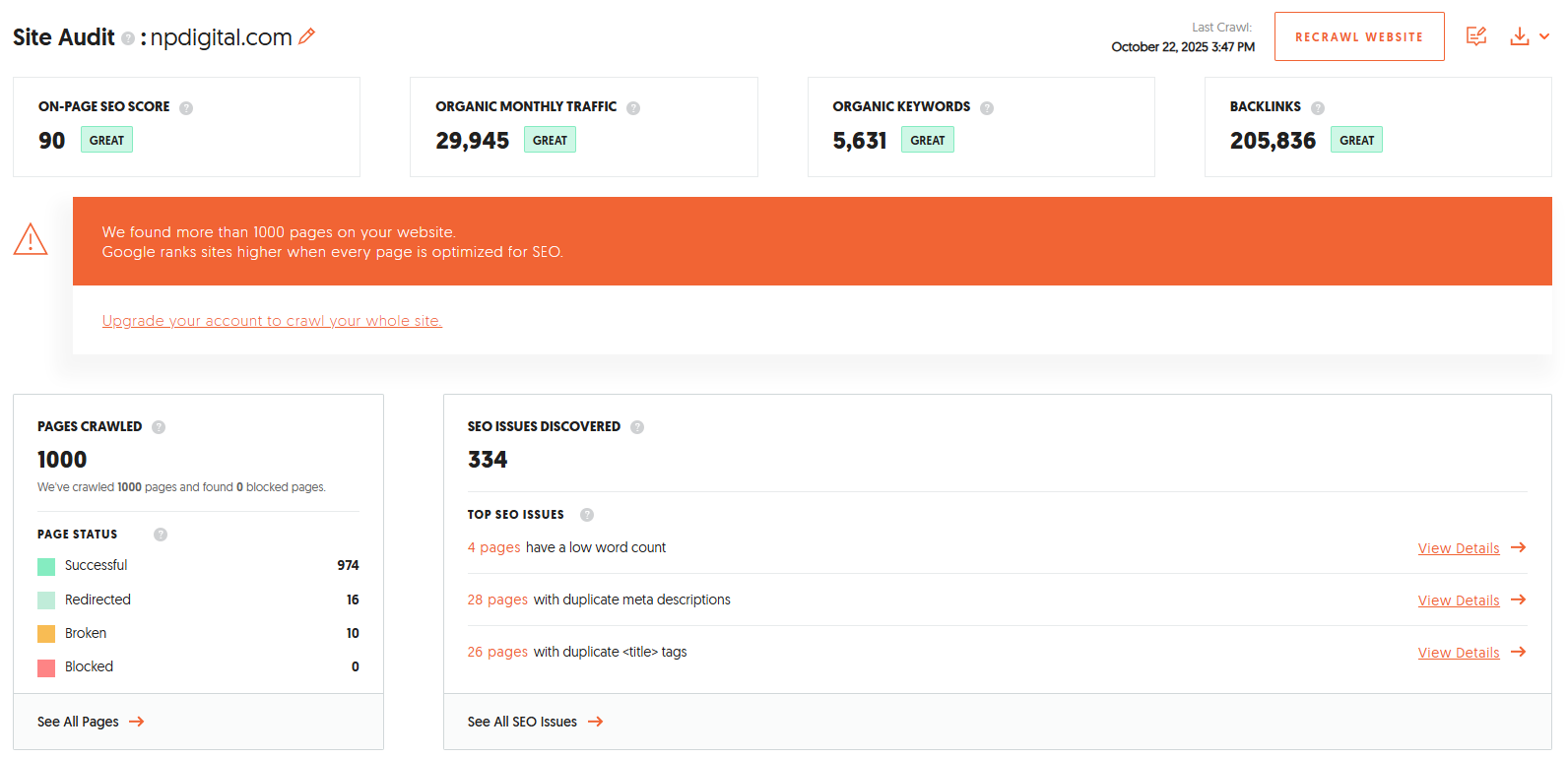Screen dimensions: 1568x758
Task: Click GREAT badge beside SEO score 90
Action: click(106, 140)
